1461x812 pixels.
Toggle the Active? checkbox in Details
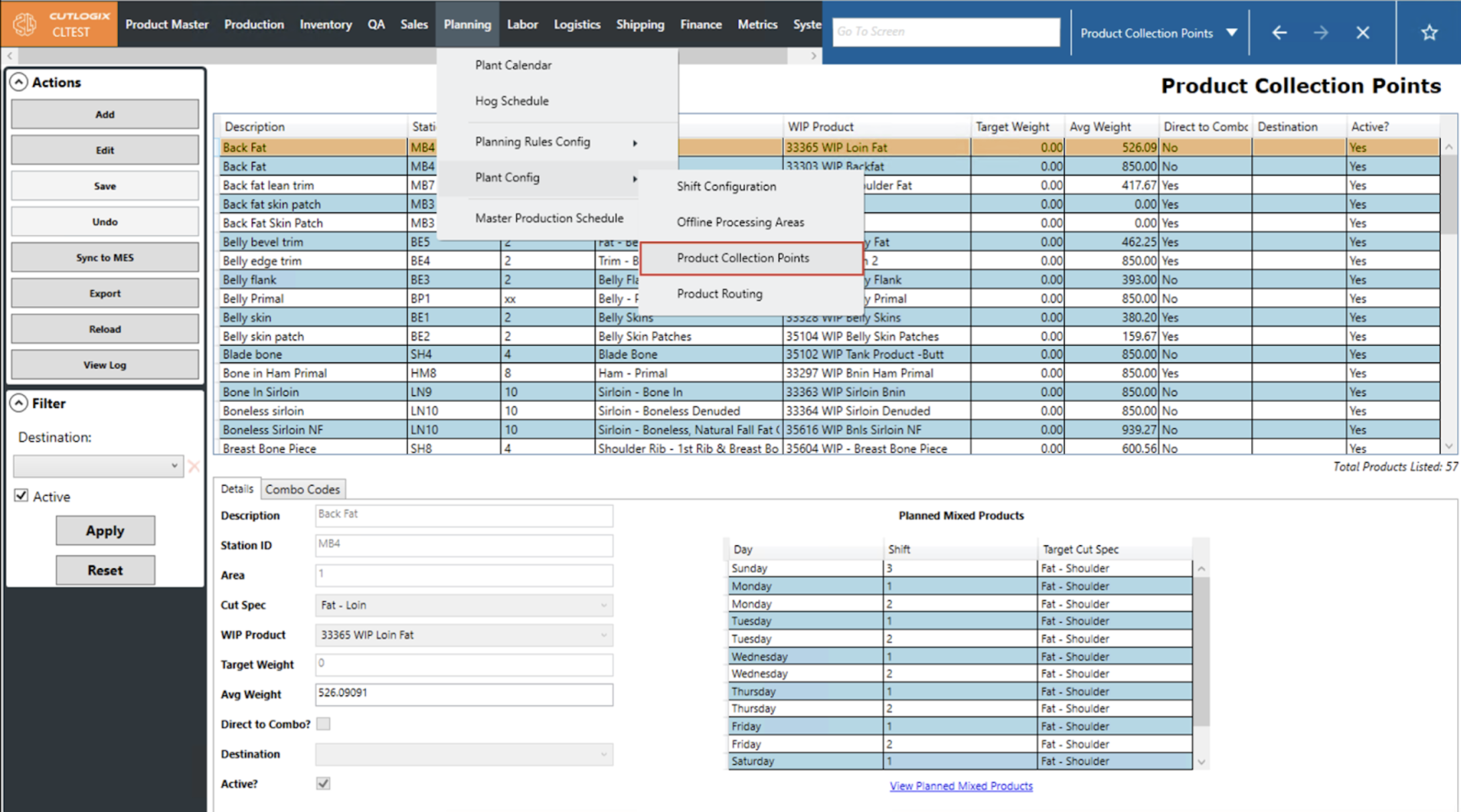(323, 783)
